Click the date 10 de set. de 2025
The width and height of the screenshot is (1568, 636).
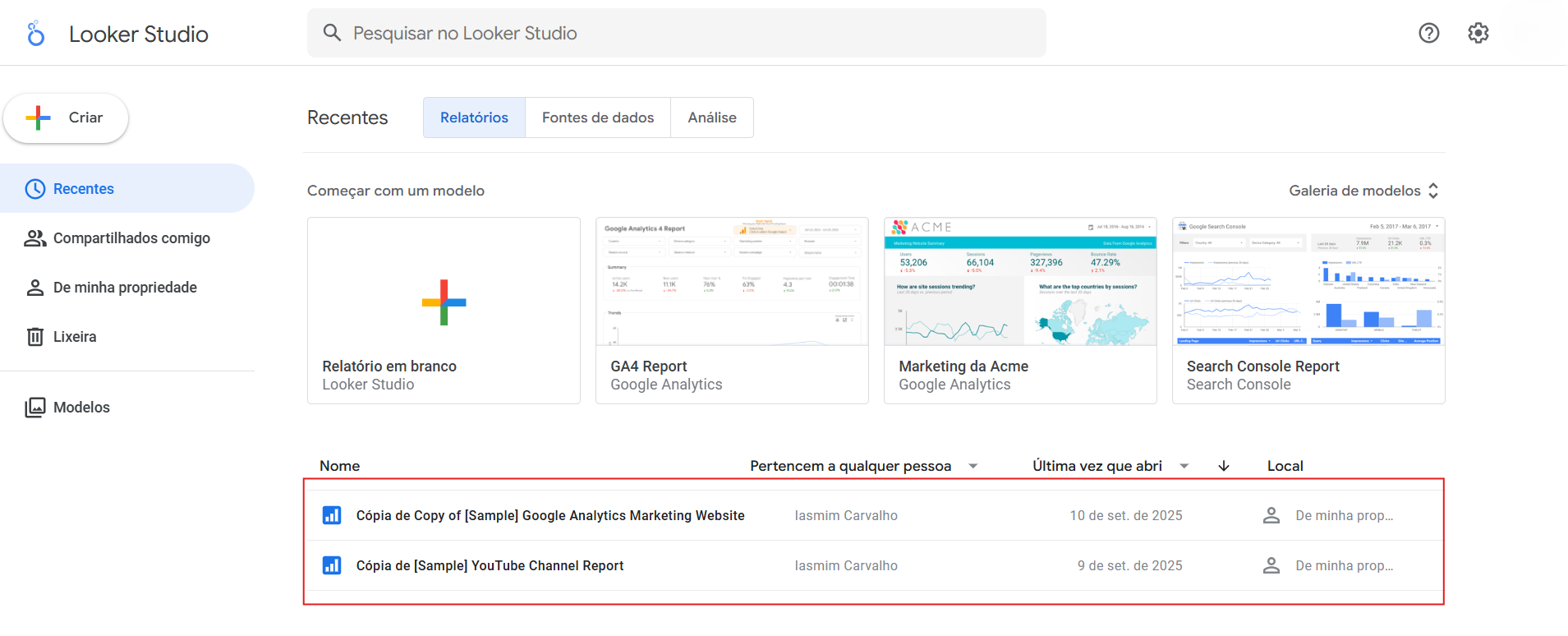[1126, 515]
